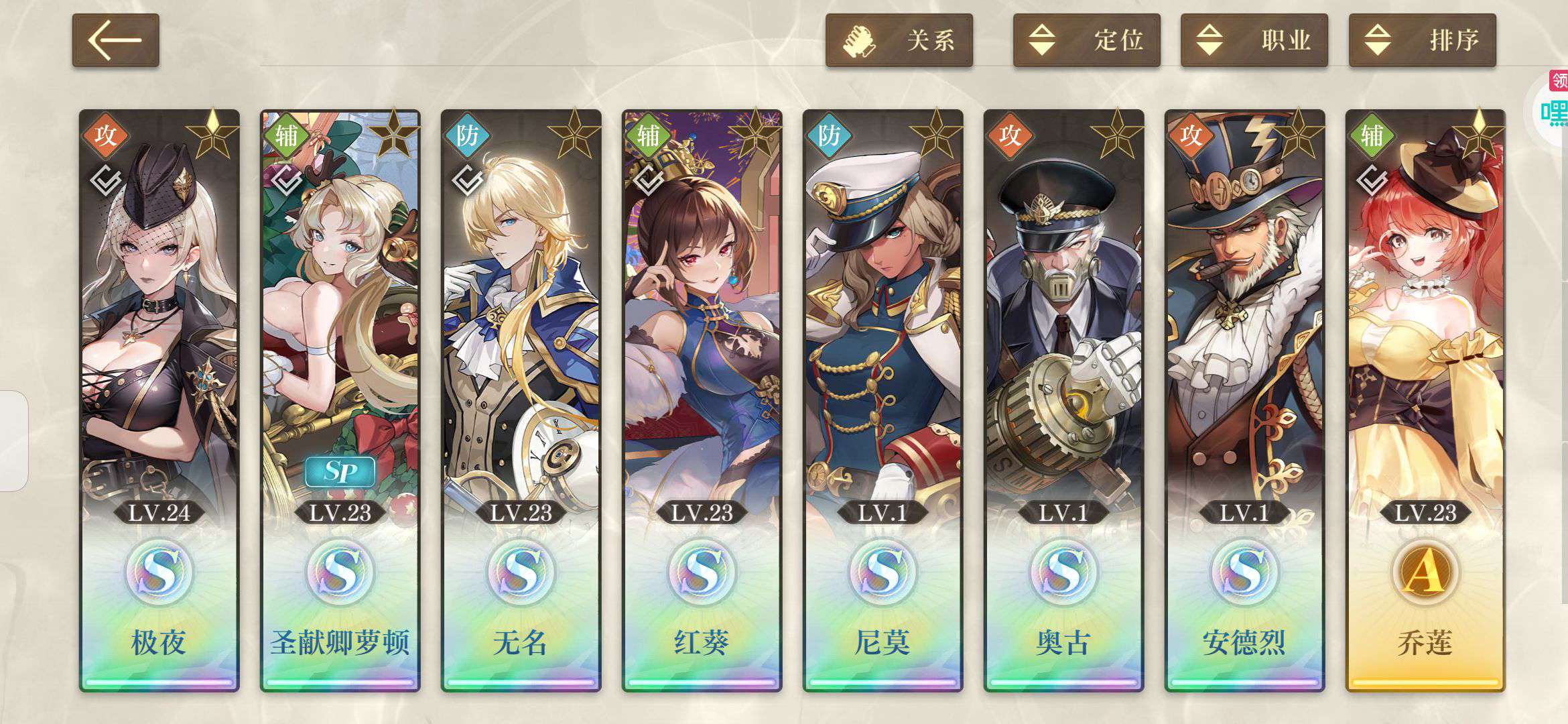Select the 奥古 character card
Image resolution: width=1568 pixels, height=724 pixels.
[x=1063, y=400]
